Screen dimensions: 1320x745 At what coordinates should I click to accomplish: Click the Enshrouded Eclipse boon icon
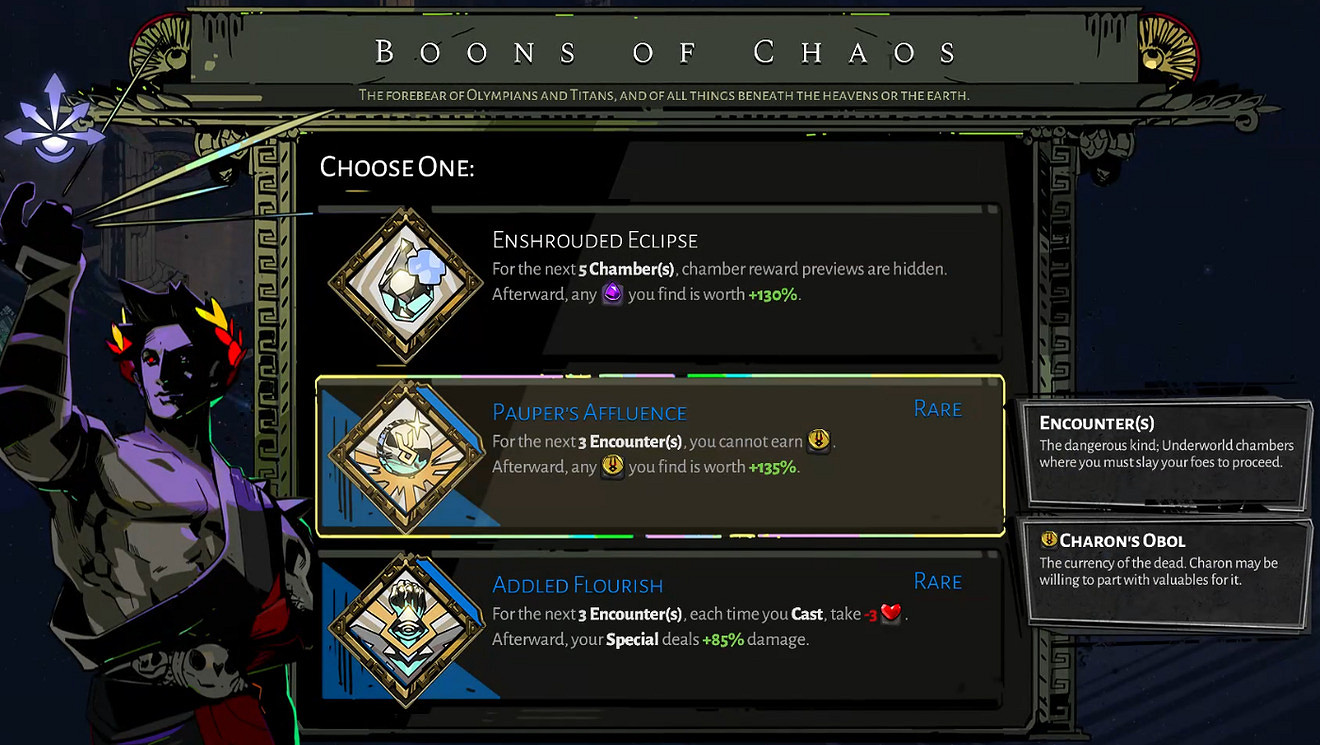click(x=405, y=283)
